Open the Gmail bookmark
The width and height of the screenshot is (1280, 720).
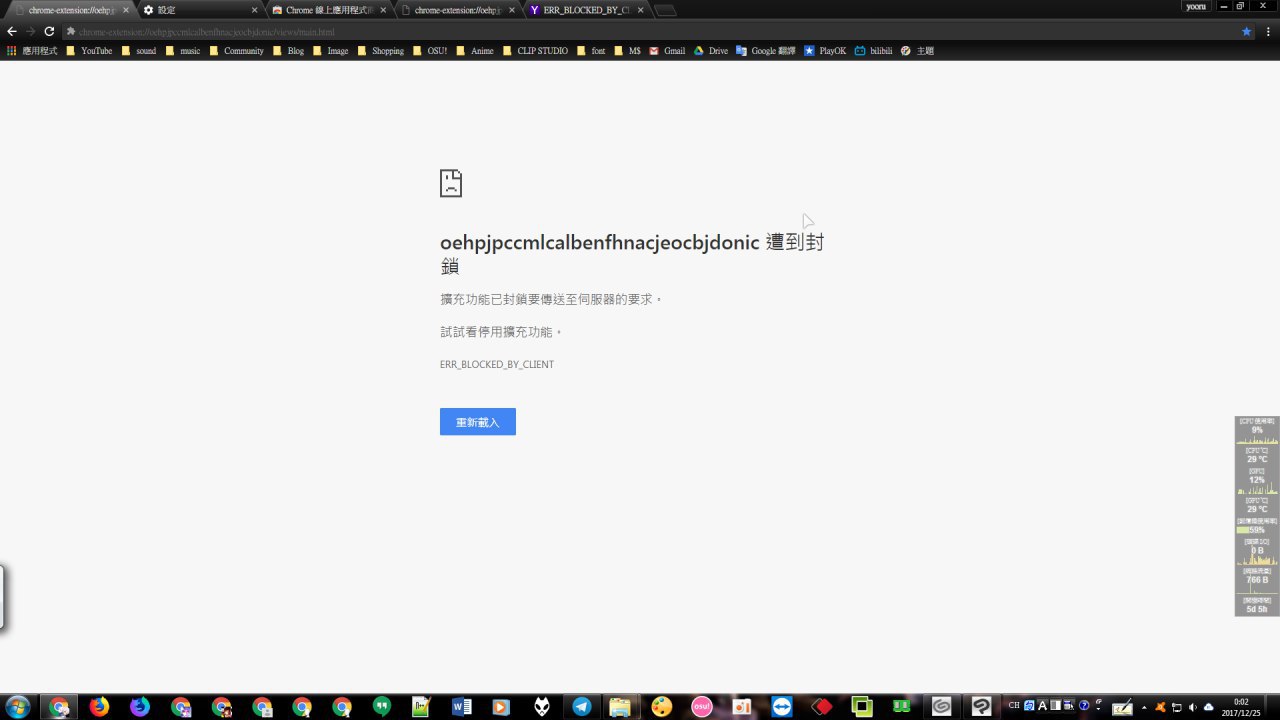tap(667, 50)
